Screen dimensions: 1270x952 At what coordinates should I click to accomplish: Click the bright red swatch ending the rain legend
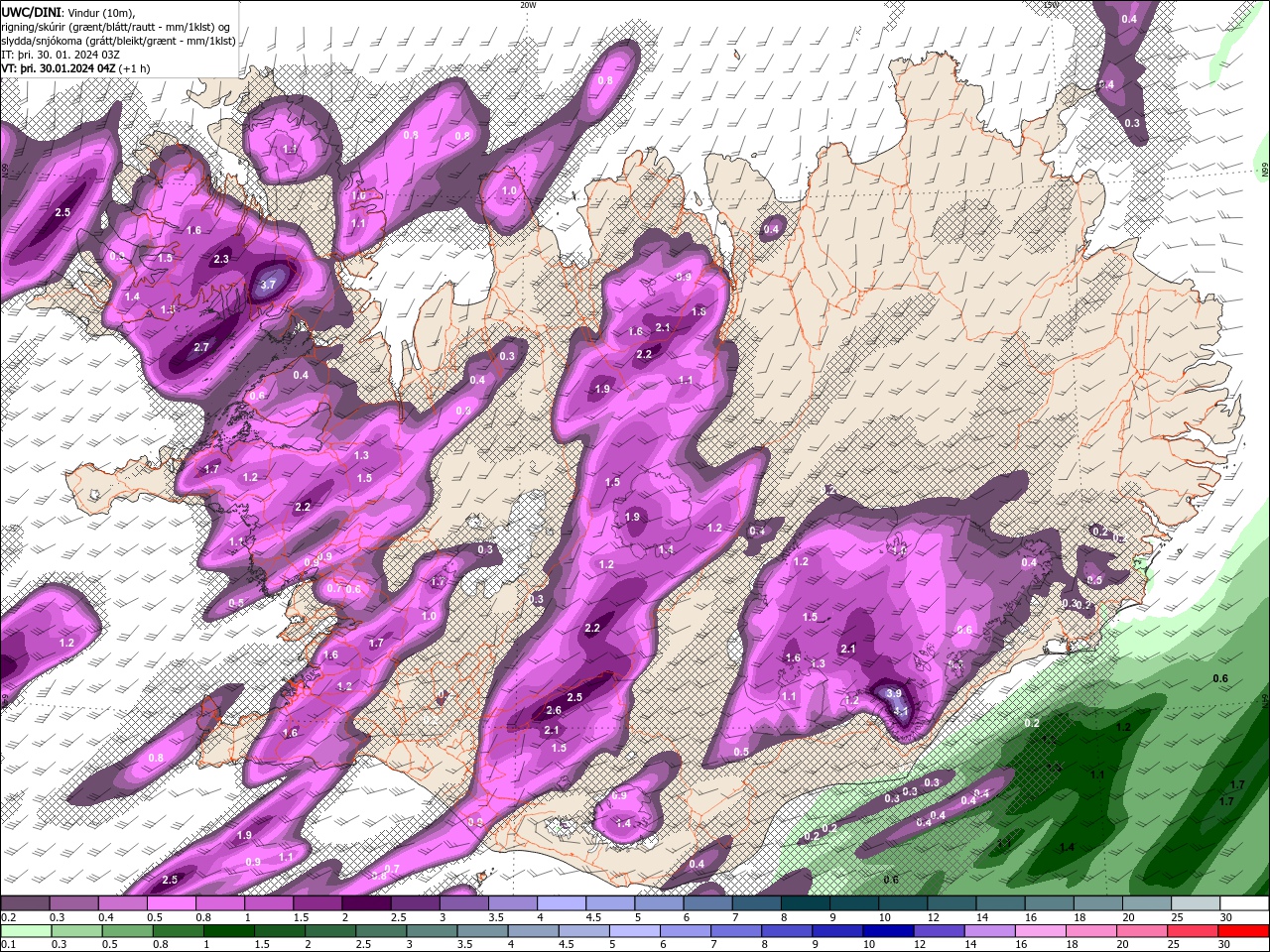[1245, 931]
